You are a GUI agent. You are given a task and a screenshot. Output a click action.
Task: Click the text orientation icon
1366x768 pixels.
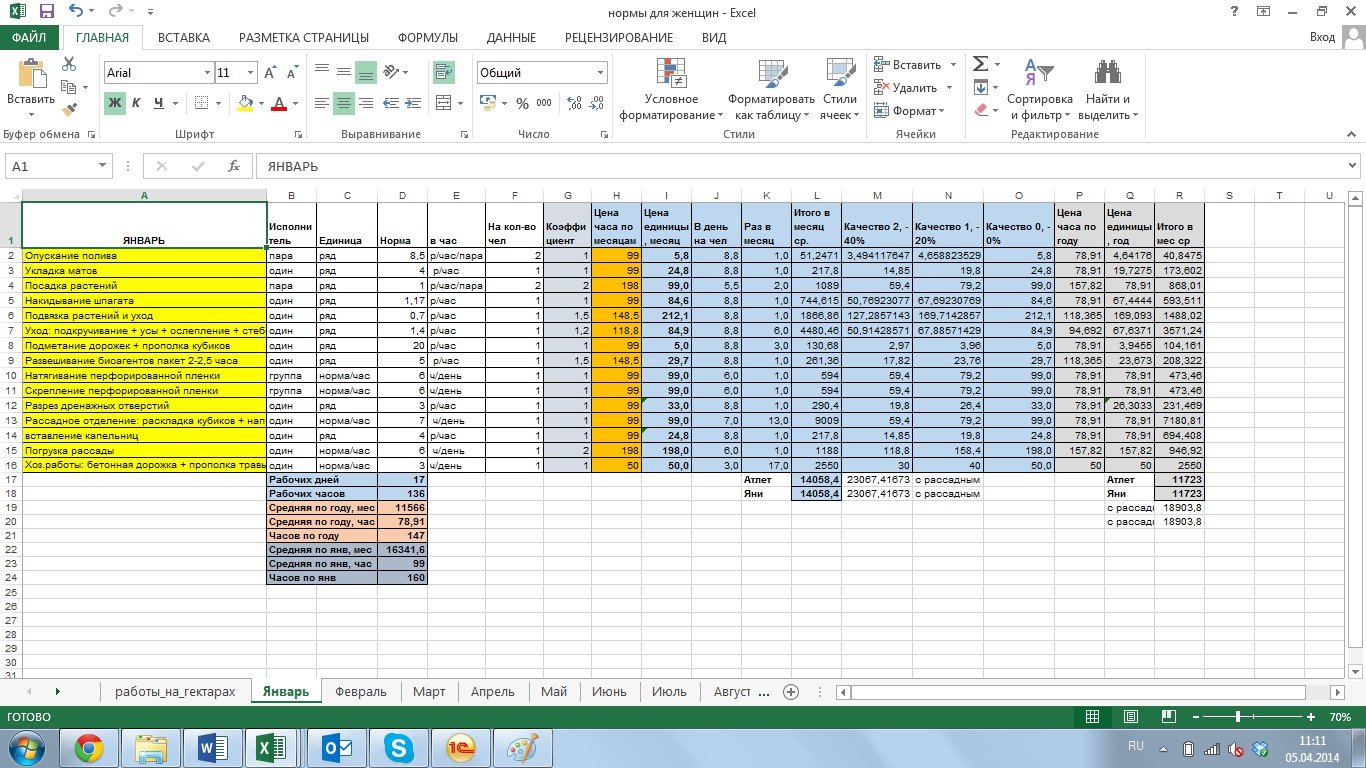(391, 72)
